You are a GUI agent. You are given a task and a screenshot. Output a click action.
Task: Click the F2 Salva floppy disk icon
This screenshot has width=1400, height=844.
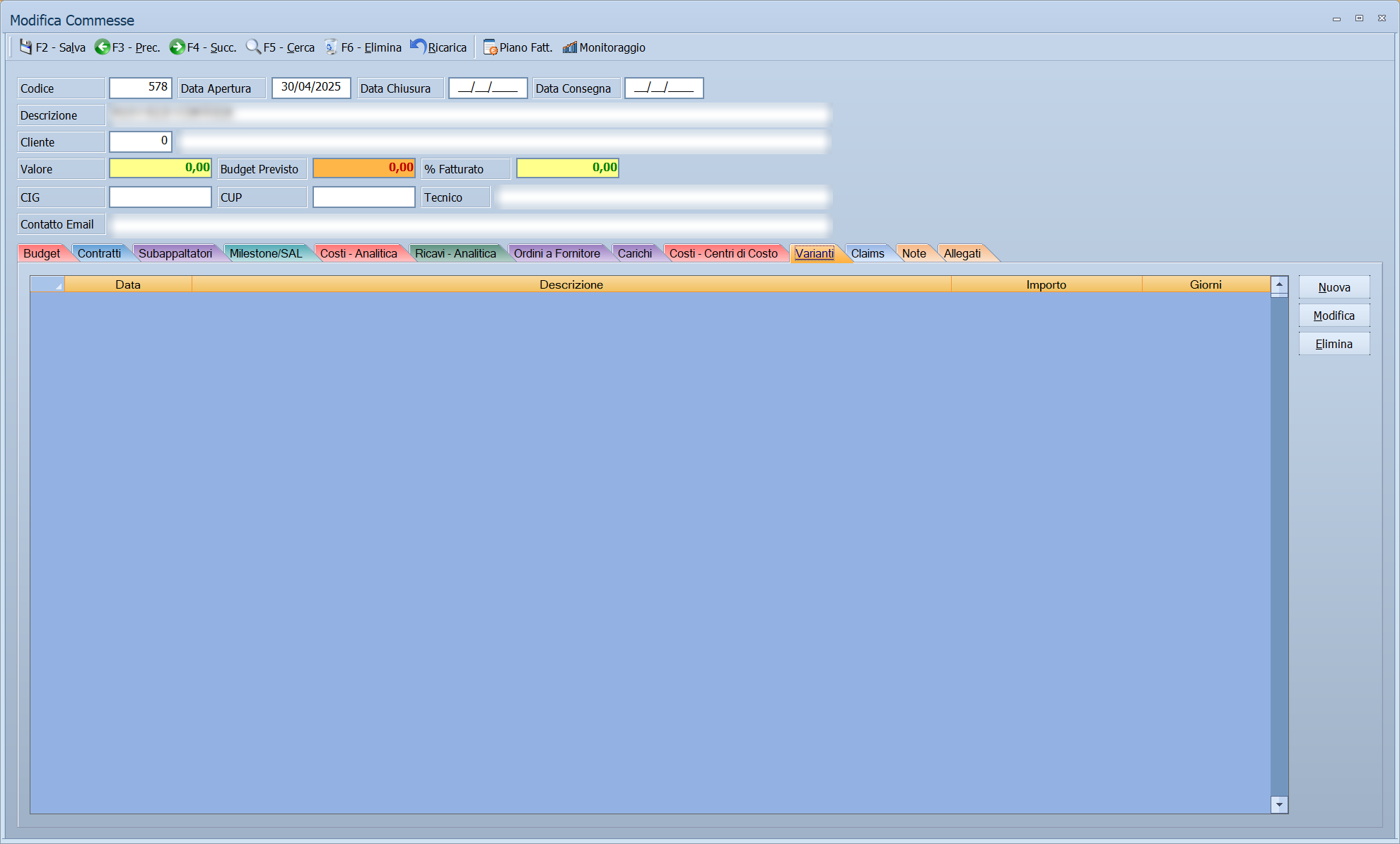pos(26,47)
